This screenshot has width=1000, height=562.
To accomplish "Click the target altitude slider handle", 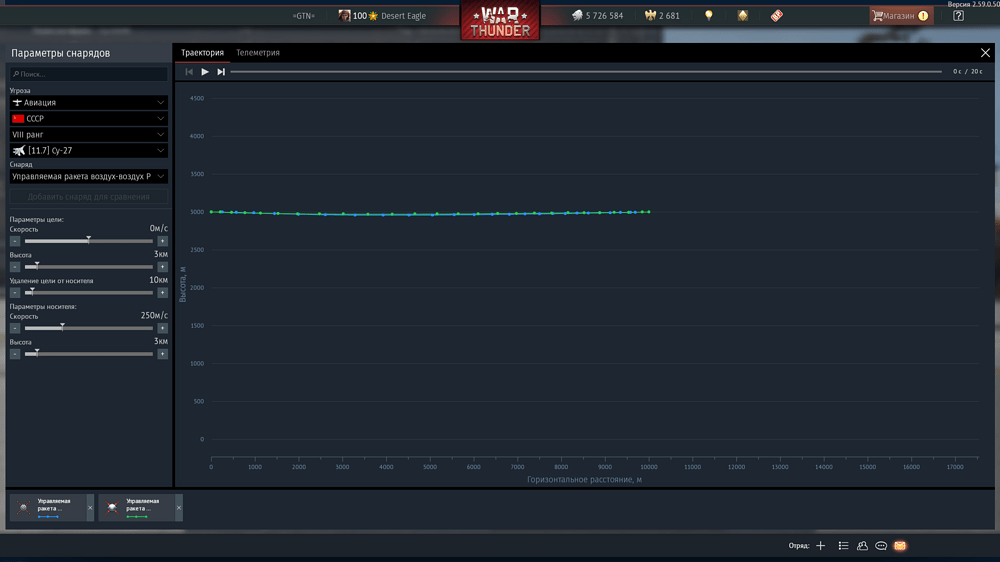I will pyautogui.click(x=37, y=265).
